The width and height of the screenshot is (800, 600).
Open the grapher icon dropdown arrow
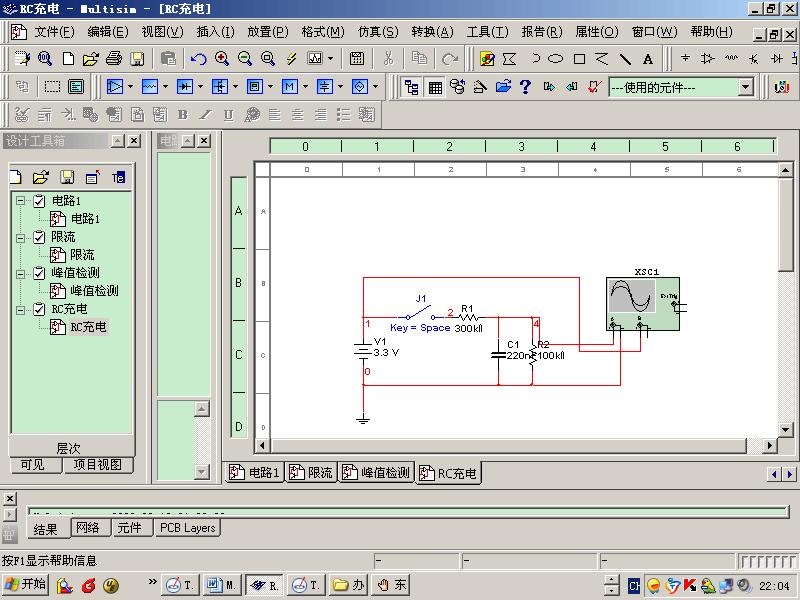click(331, 59)
